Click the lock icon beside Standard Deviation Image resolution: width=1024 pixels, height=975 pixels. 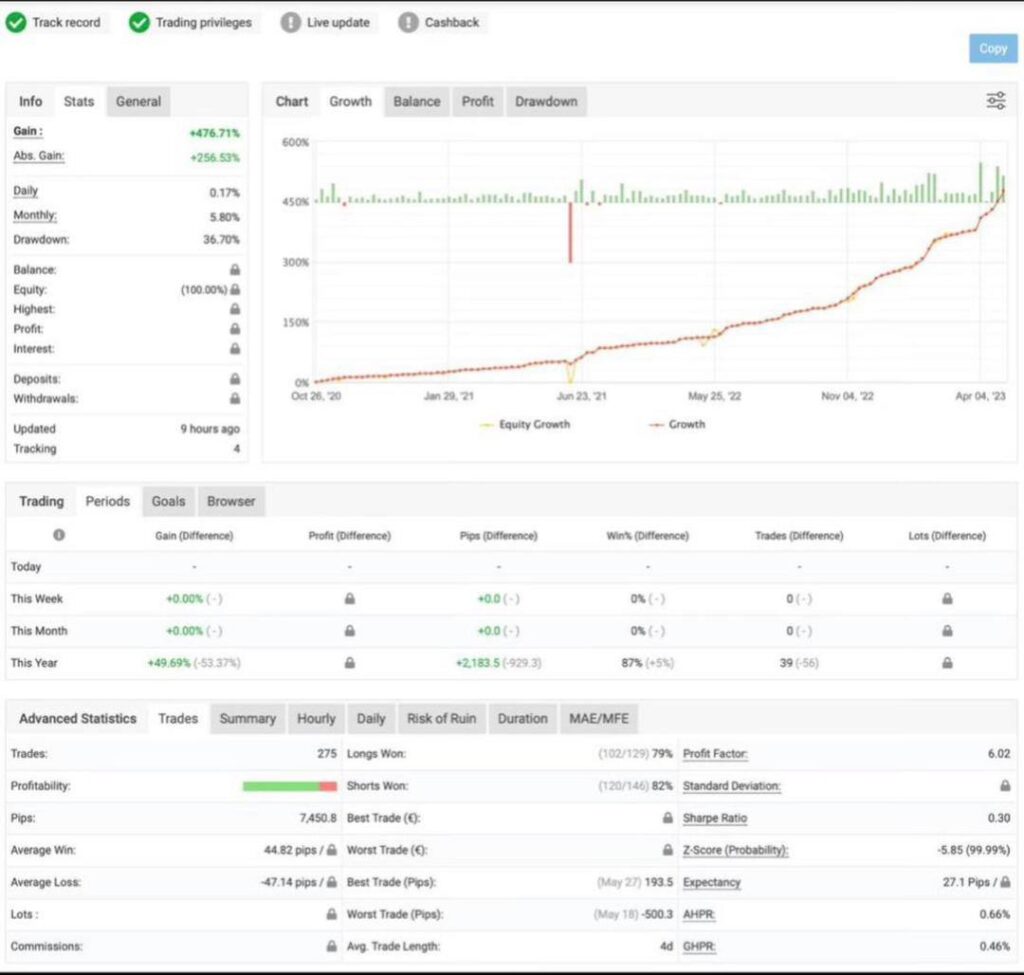1005,786
